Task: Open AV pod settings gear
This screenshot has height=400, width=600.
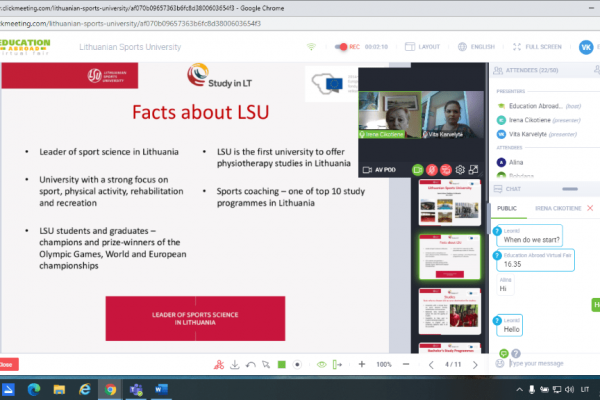Action: pyautogui.click(x=460, y=170)
